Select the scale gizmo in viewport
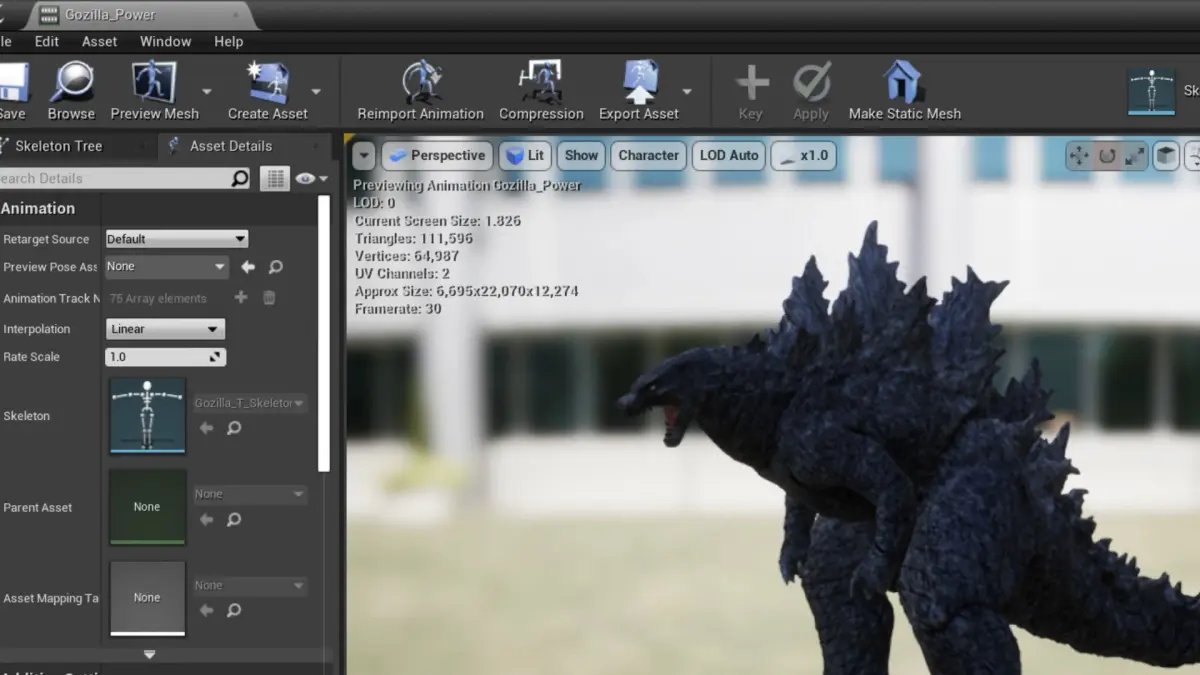Screen dimensions: 1200x675 click(x=1135, y=156)
